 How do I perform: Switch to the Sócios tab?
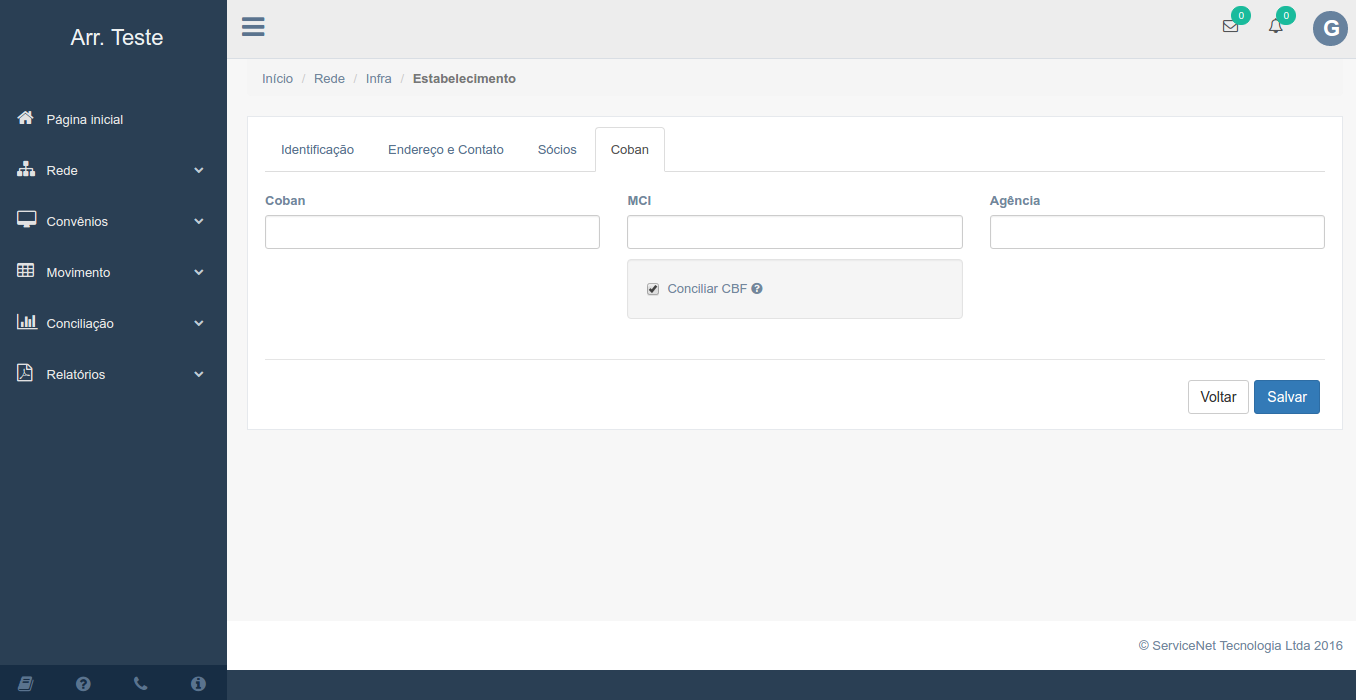pyautogui.click(x=557, y=150)
